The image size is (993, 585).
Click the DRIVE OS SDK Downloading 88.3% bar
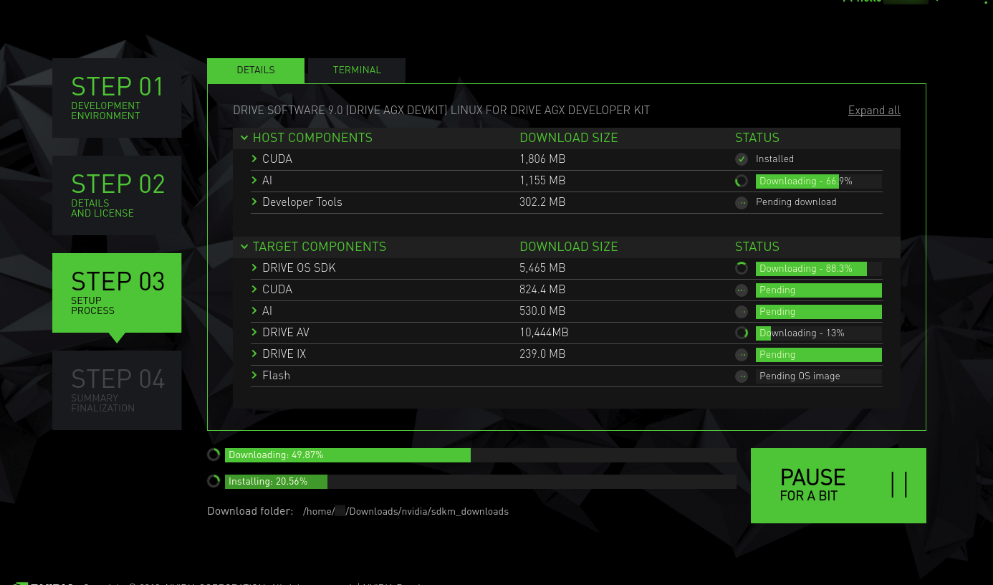coord(819,268)
